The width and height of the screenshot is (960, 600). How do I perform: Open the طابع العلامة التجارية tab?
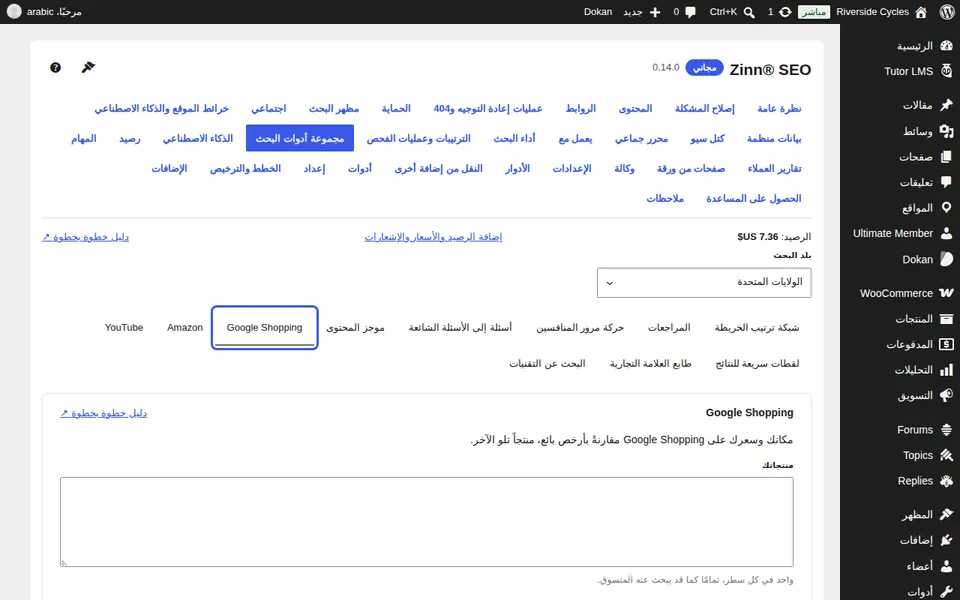point(650,364)
